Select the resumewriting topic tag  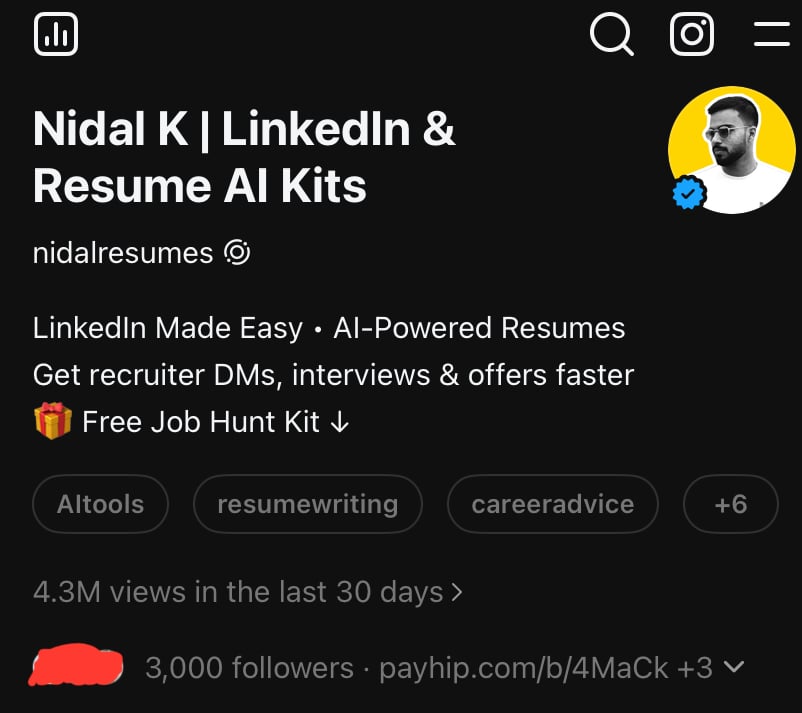[307, 504]
